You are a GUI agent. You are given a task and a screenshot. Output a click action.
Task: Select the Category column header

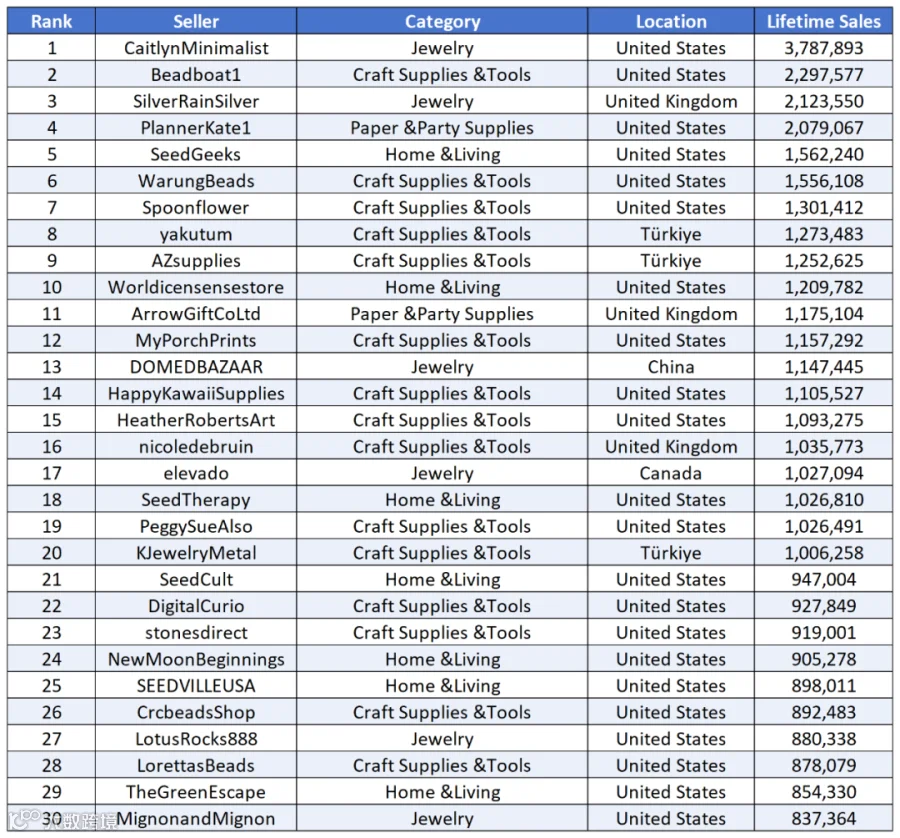click(442, 21)
